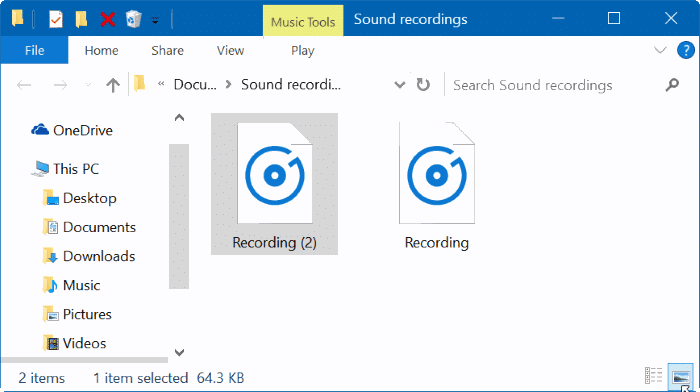The height and width of the screenshot is (392, 700).
Task: Select the Music Tools contextual tab
Action: point(303,21)
